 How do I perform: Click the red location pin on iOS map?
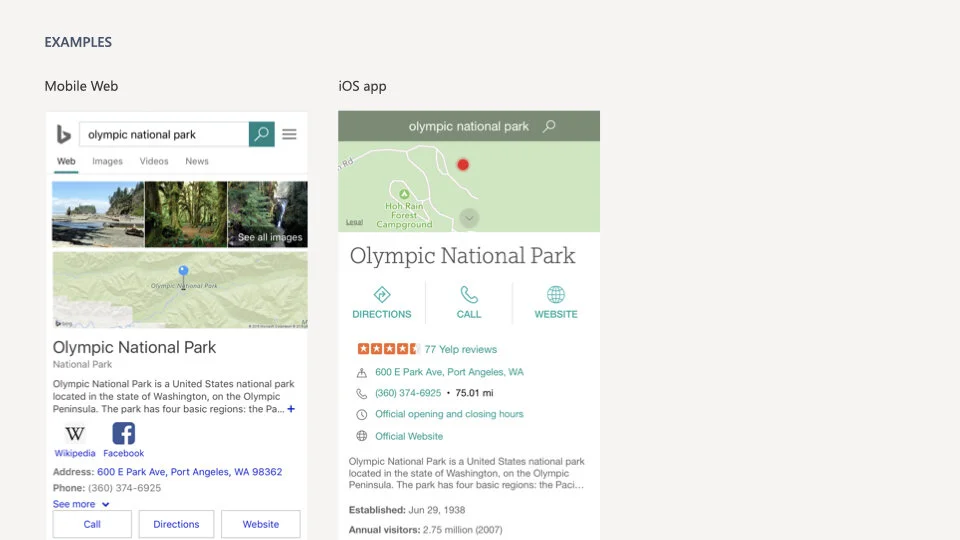coord(463,165)
